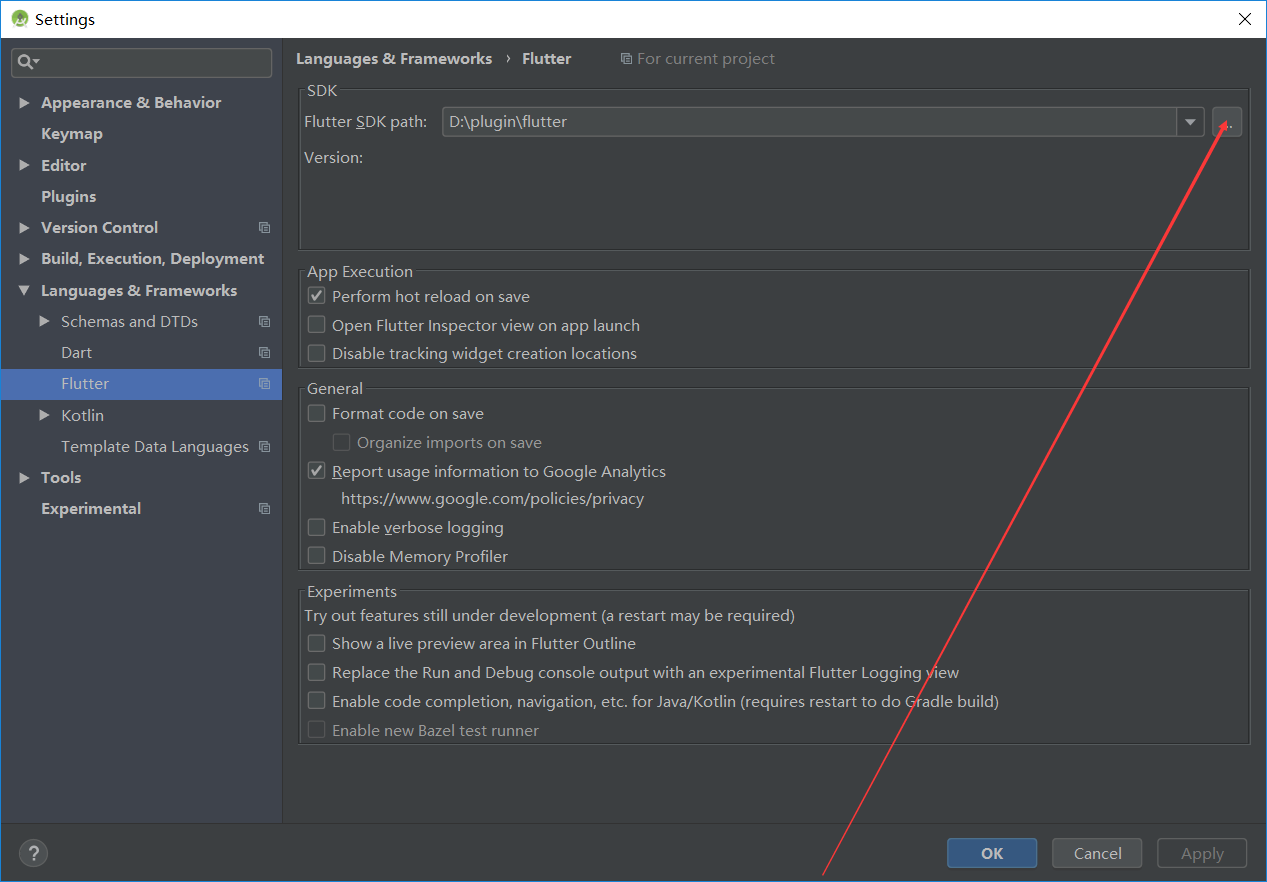Expand the Kotlin node
Image resolution: width=1267 pixels, height=882 pixels.
click(44, 415)
